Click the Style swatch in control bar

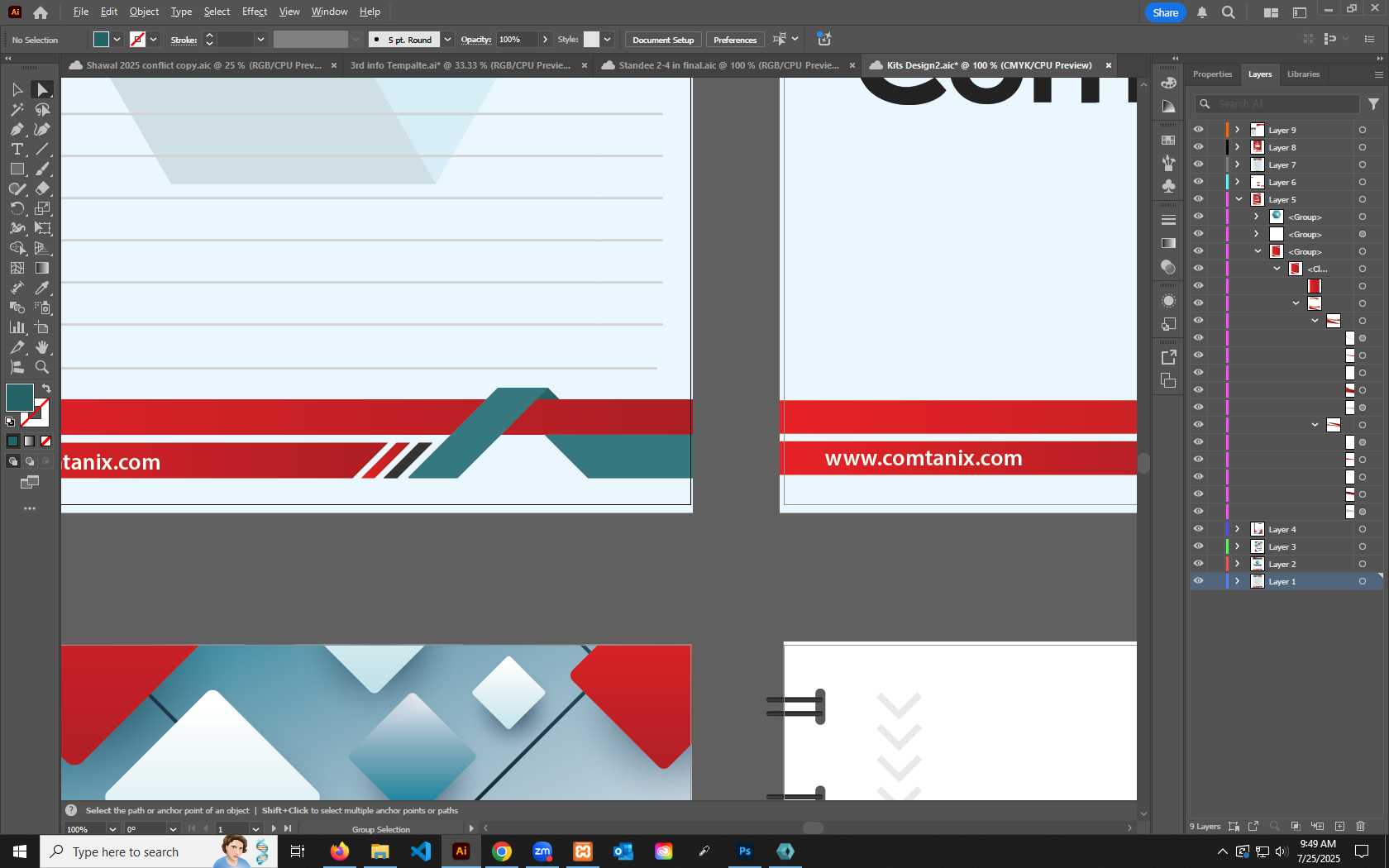click(591, 40)
